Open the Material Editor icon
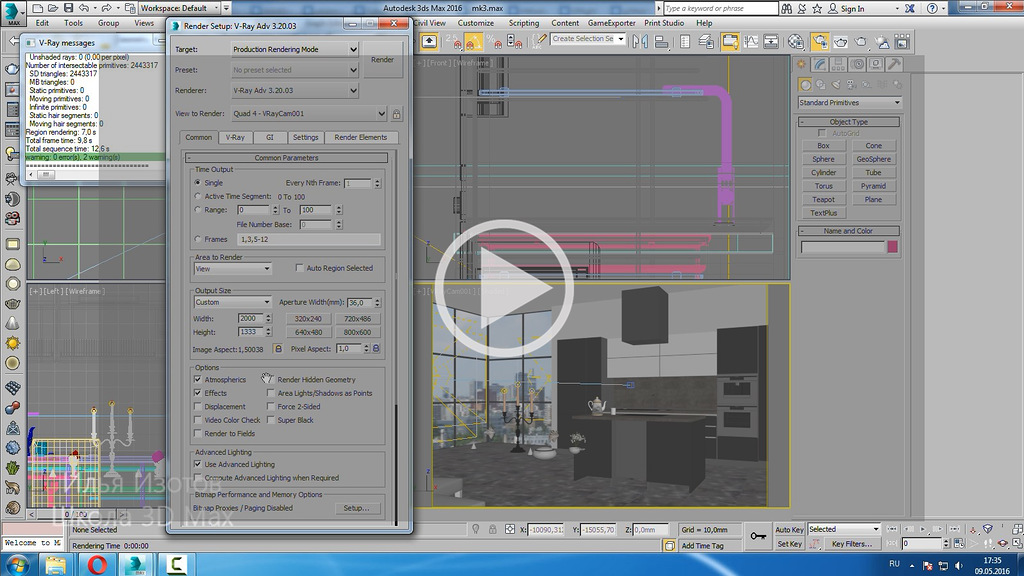1024x576 pixels. click(x=795, y=42)
